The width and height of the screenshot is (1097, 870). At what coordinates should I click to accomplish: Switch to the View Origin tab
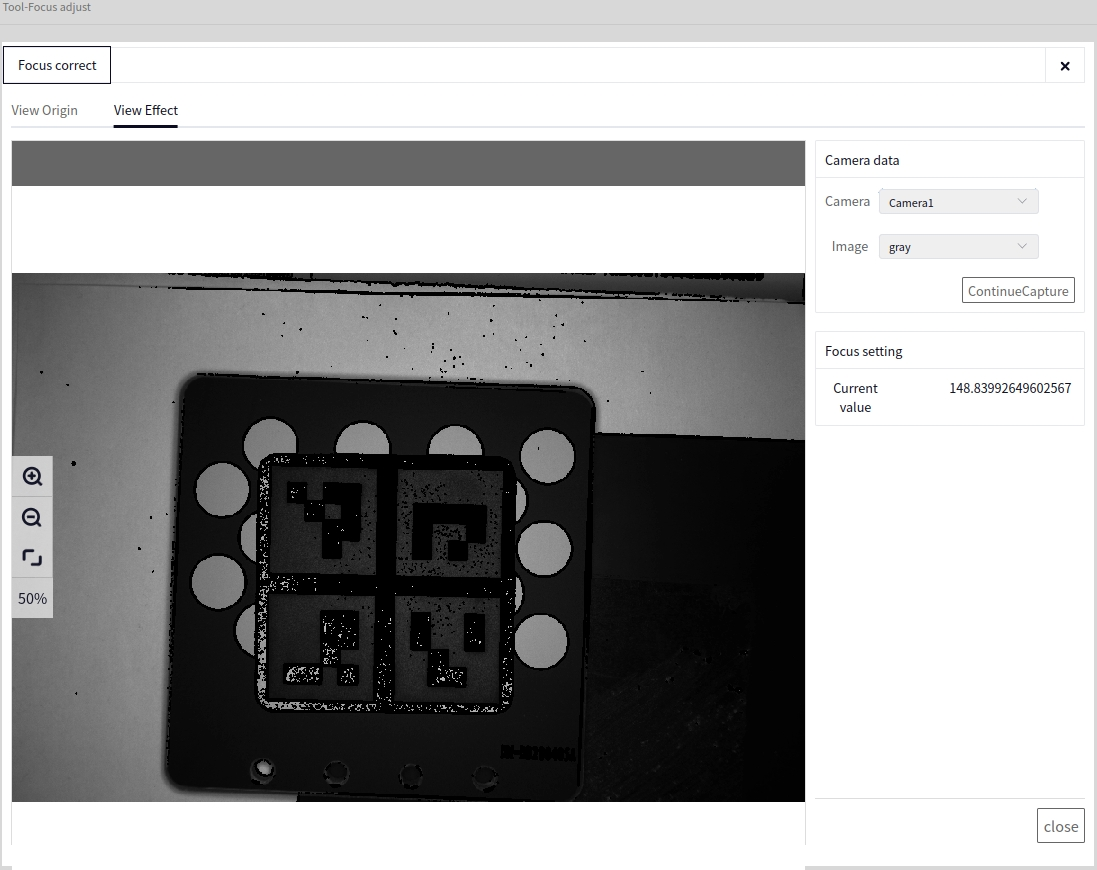(45, 110)
